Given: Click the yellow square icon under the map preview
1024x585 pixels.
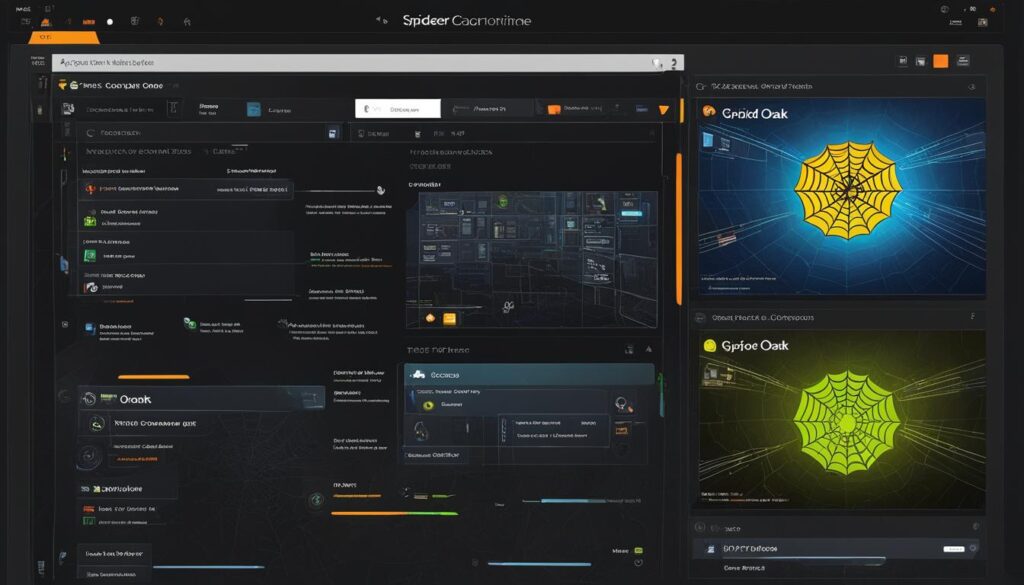Looking at the screenshot, I should click(x=449, y=319).
